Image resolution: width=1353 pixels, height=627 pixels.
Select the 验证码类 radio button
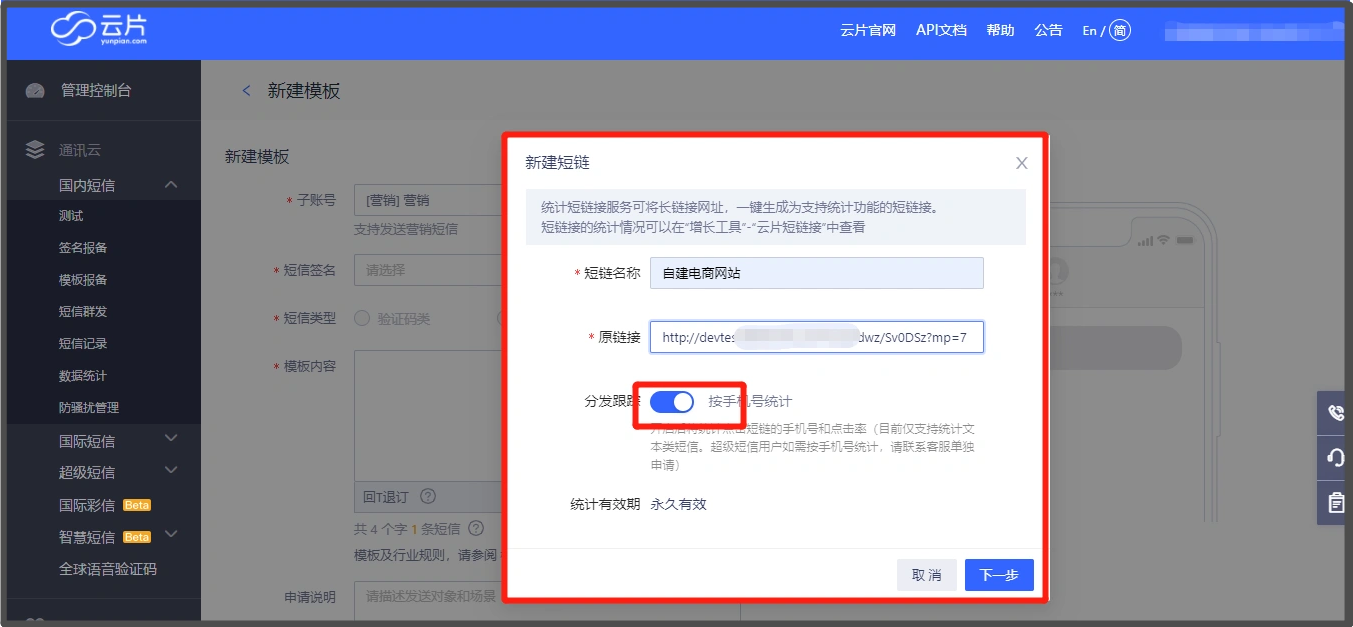coord(362,319)
